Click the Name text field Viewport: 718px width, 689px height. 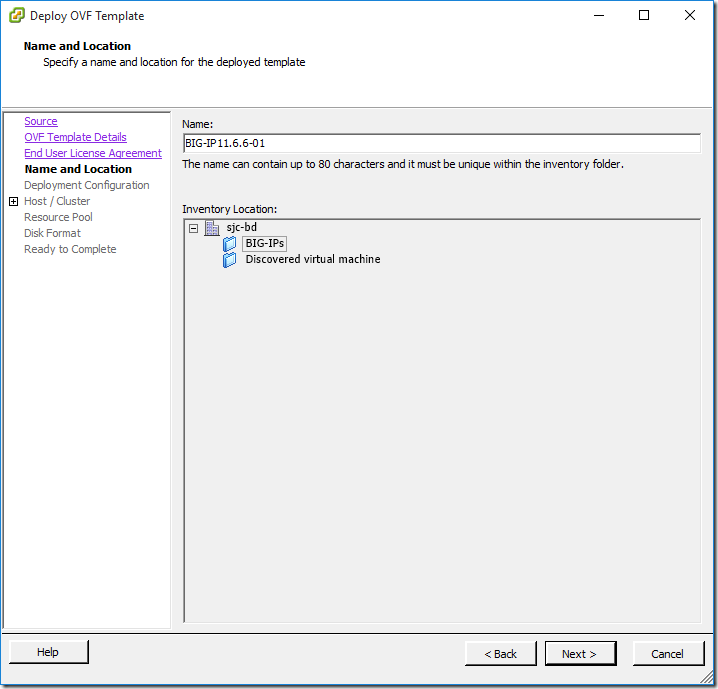(x=442, y=143)
